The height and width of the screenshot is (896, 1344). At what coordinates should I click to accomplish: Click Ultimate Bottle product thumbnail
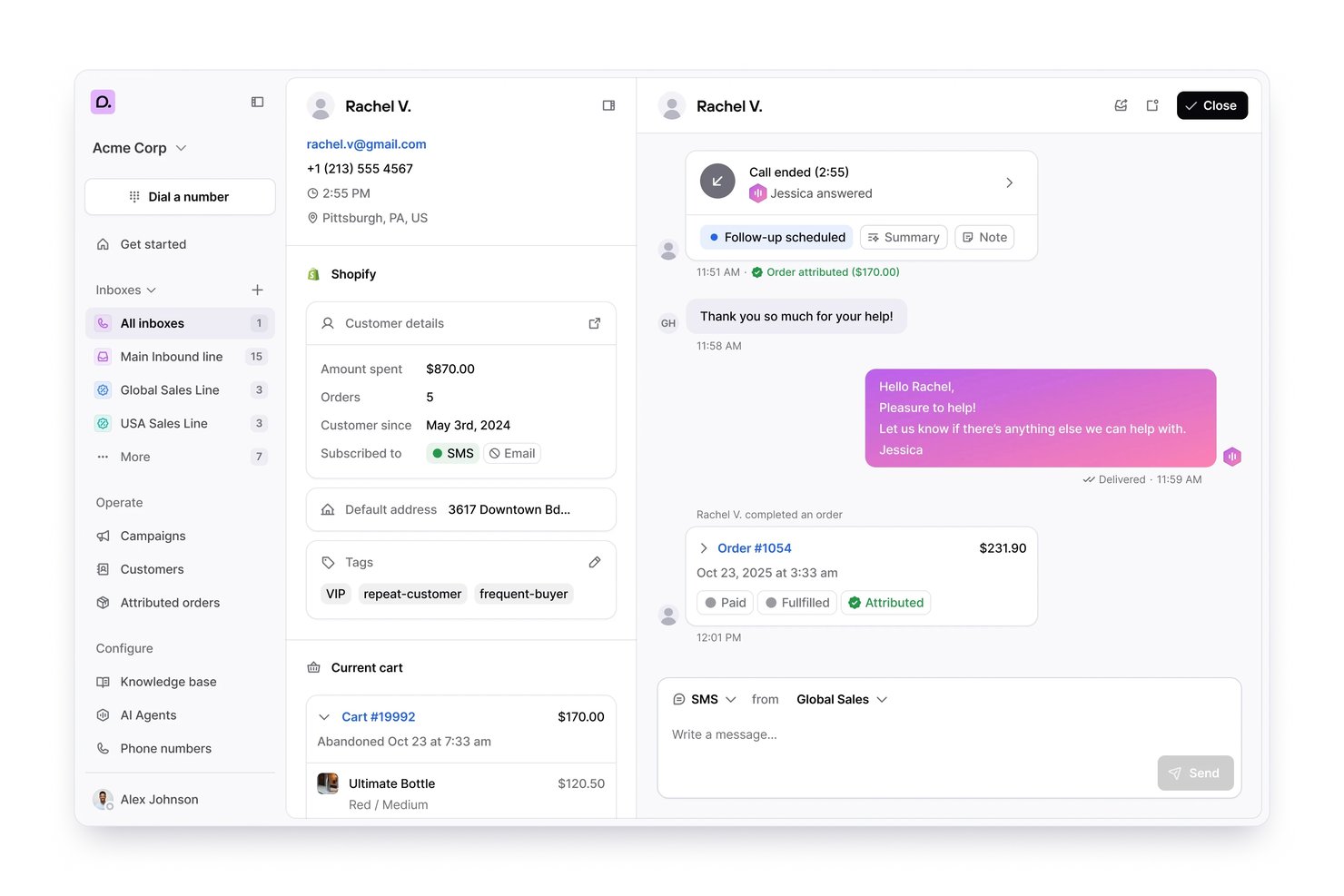[x=328, y=783]
